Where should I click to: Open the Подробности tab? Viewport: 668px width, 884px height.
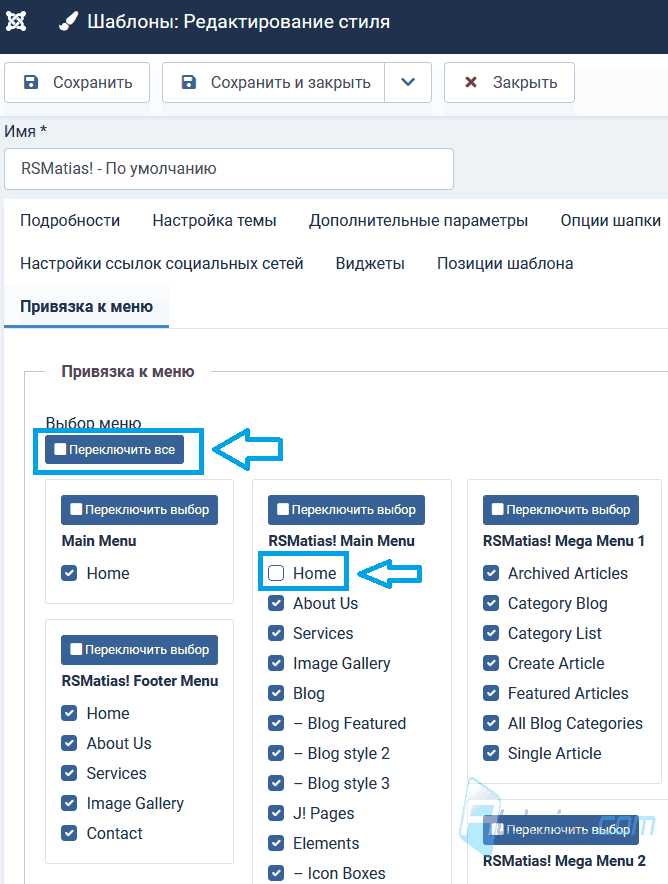70,220
